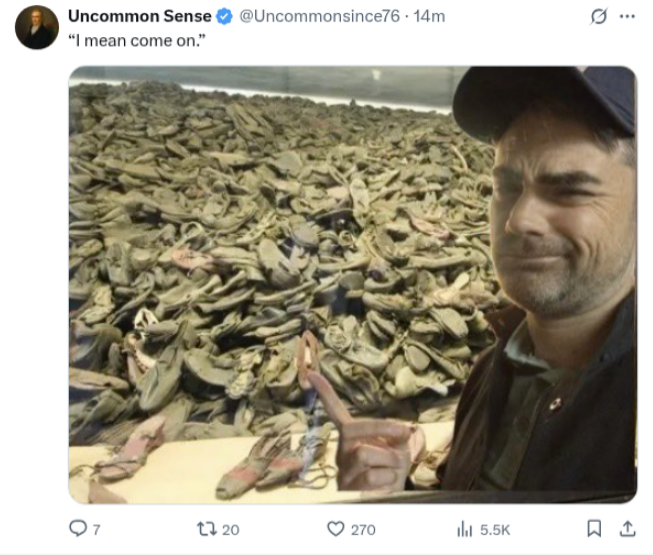The width and height of the screenshot is (653, 555).
Task: Click the 5.5K views count
Action: (x=495, y=530)
